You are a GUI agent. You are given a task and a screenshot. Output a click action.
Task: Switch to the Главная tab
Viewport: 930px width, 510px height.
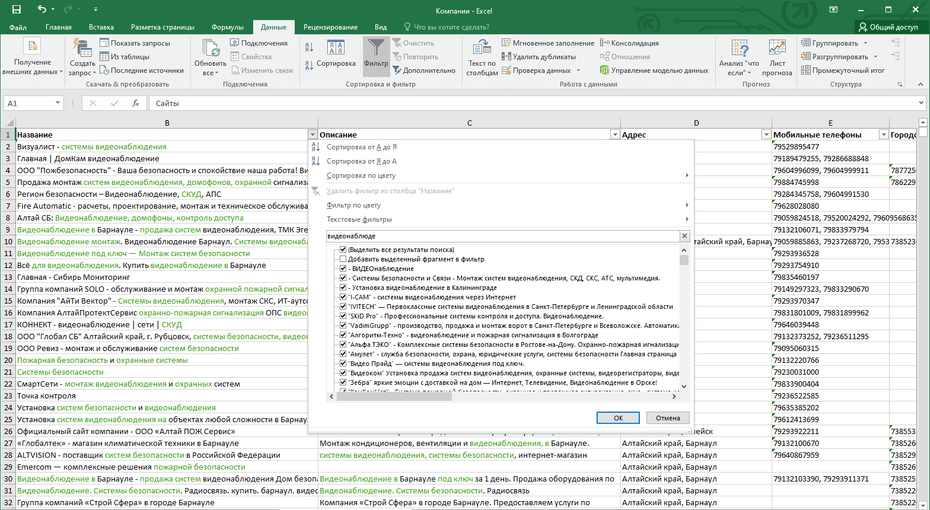pos(58,27)
